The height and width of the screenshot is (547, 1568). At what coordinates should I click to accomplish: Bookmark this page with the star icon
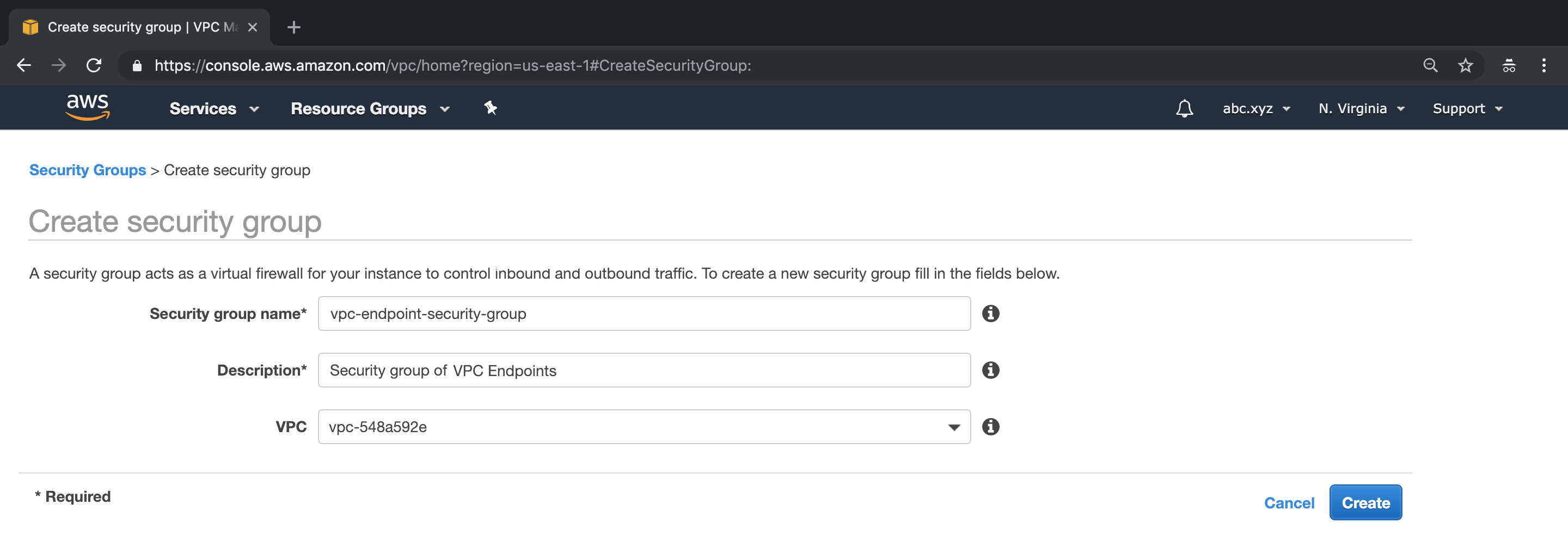(x=1465, y=65)
